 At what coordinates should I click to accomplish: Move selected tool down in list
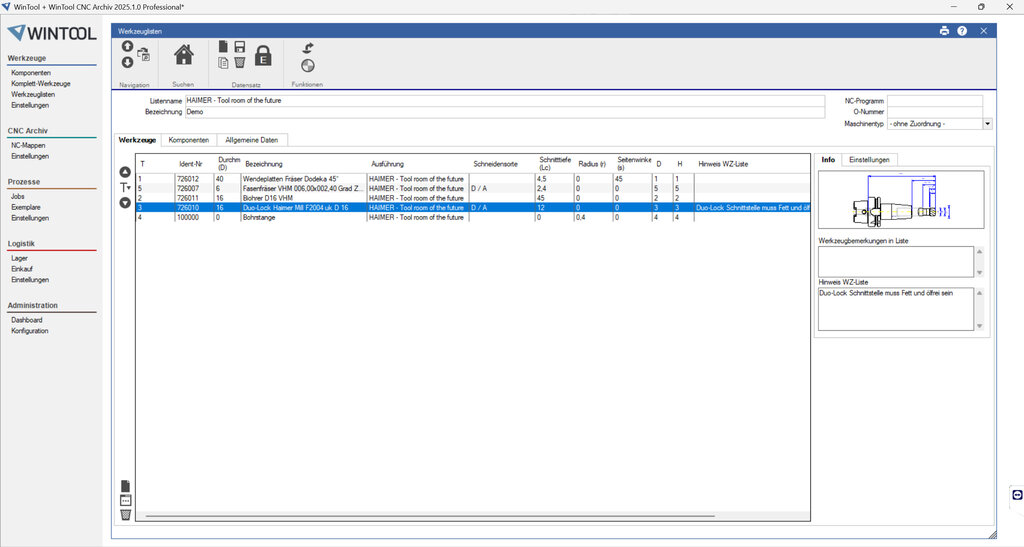click(x=125, y=202)
